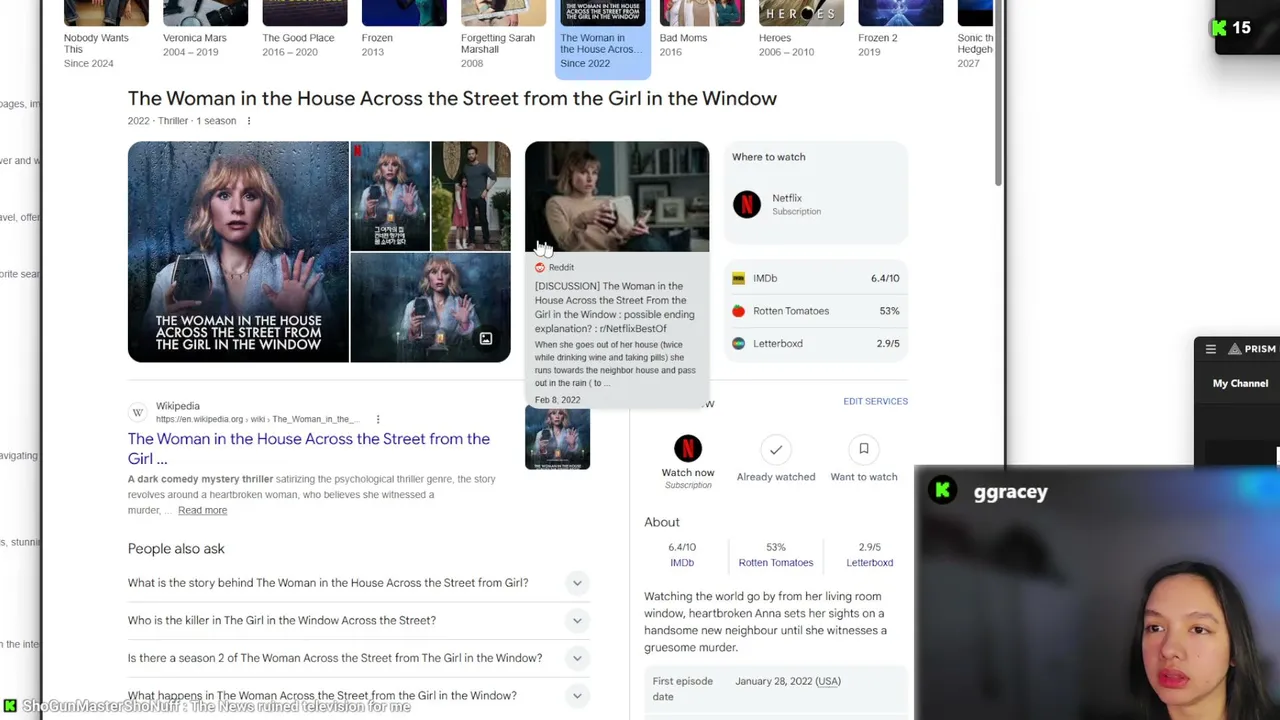Click the EDIT SERVICES link
The width and height of the screenshot is (1280, 720).
(875, 401)
